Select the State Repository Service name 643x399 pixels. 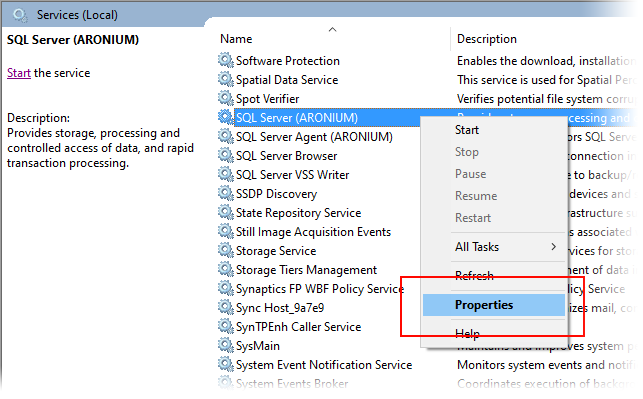[x=299, y=213]
